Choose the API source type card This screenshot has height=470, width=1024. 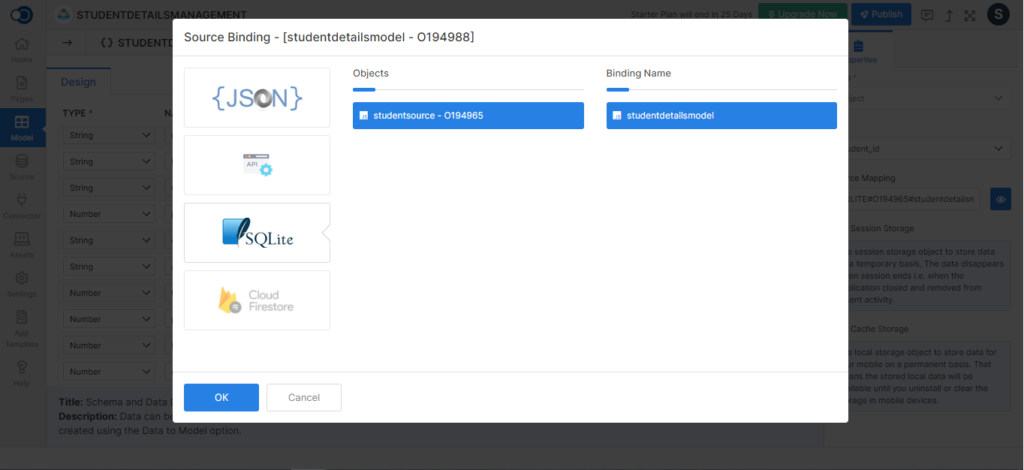(x=257, y=165)
